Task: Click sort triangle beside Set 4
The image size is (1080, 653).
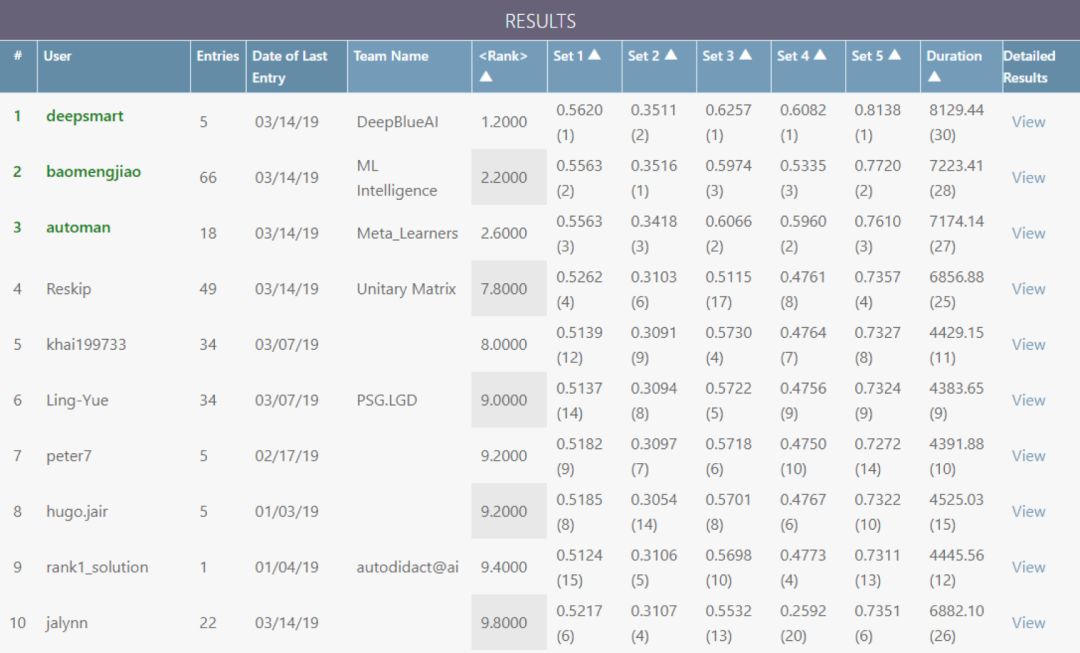Action: point(819,56)
